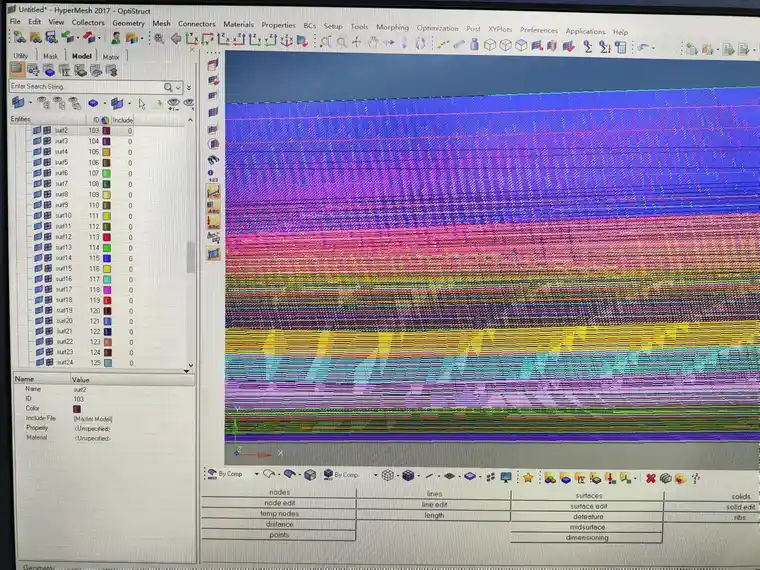
Task: Open the second By Comp visualization dropdown
Action: (x=375, y=475)
